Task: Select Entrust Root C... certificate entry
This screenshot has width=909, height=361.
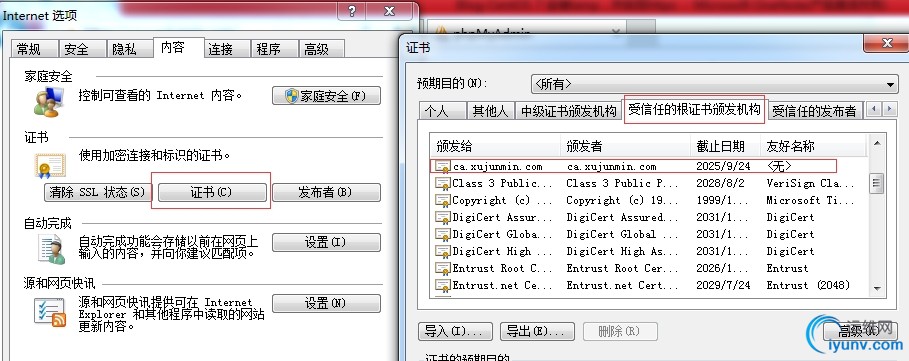Action: point(503,268)
